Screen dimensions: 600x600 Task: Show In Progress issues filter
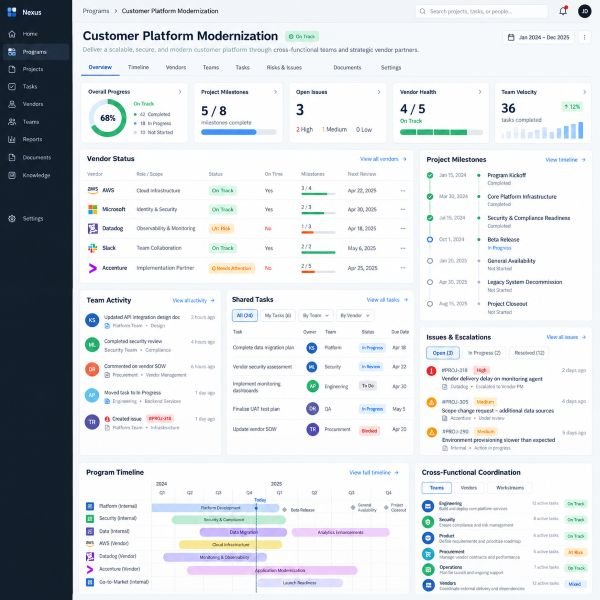click(484, 353)
